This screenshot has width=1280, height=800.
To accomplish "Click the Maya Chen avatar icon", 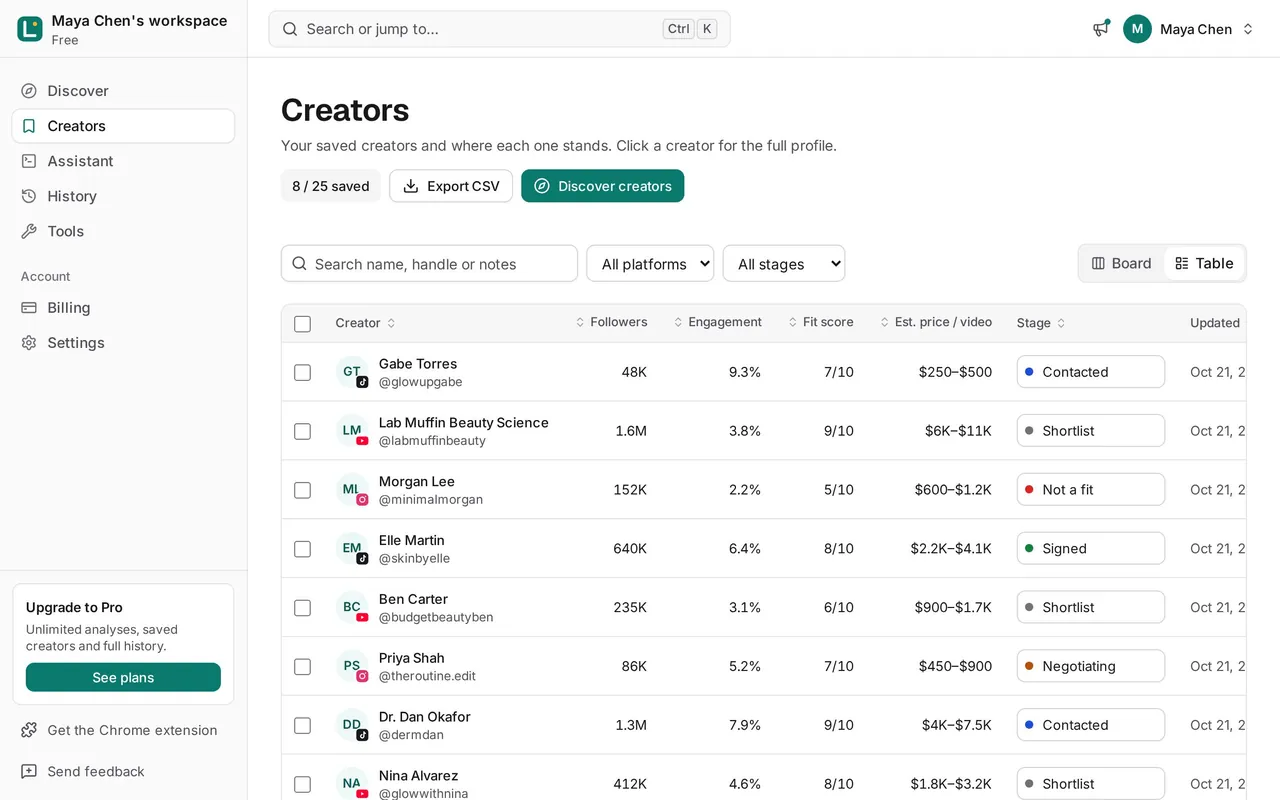I will tap(1137, 29).
